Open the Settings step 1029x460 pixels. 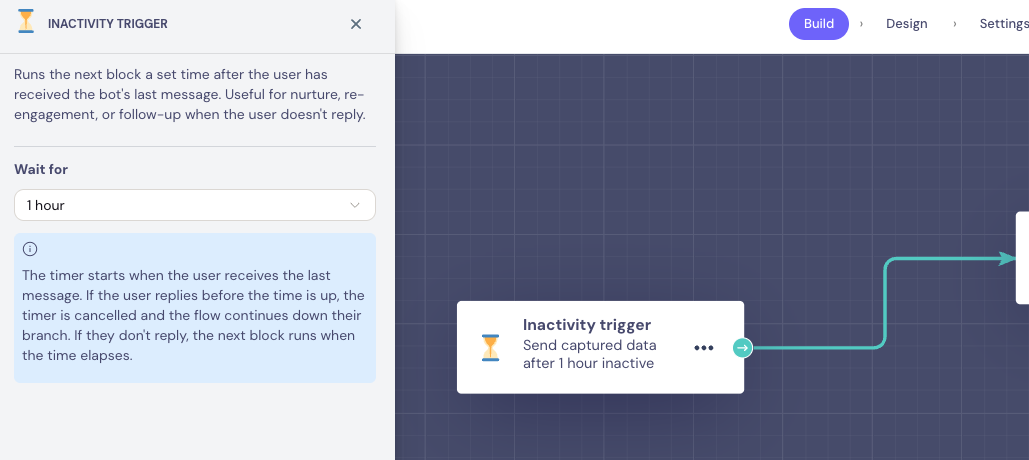(x=1004, y=24)
